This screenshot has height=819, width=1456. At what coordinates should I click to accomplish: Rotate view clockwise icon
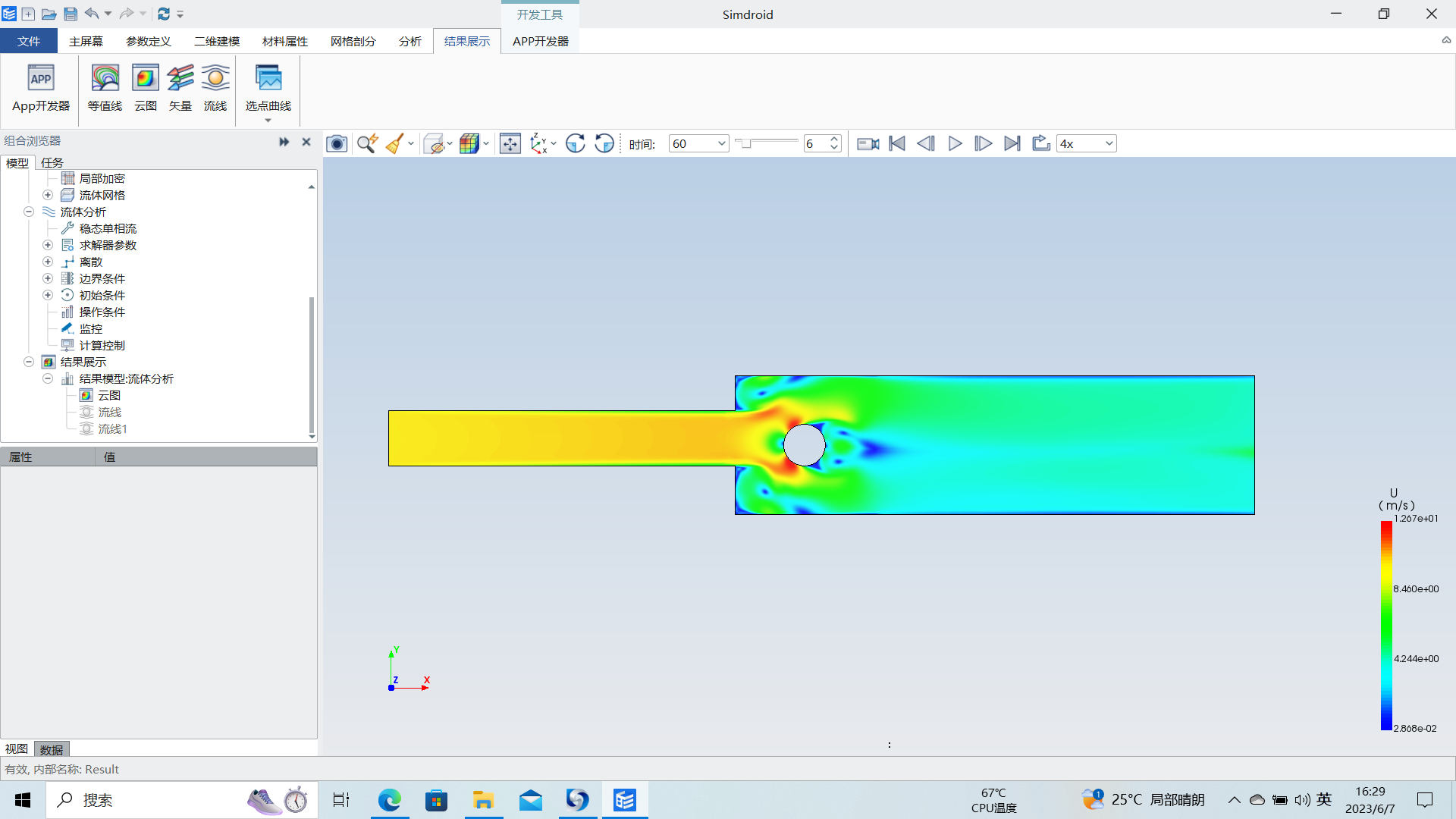[576, 143]
